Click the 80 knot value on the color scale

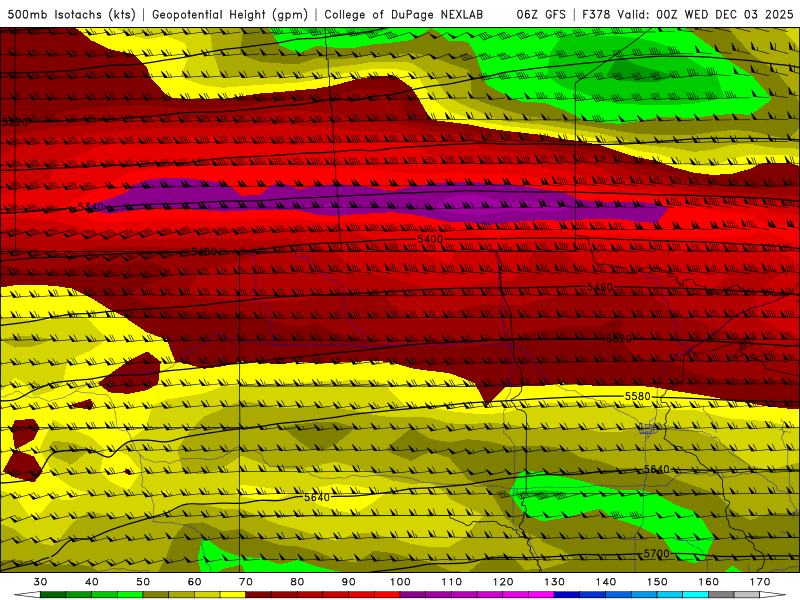(x=297, y=582)
